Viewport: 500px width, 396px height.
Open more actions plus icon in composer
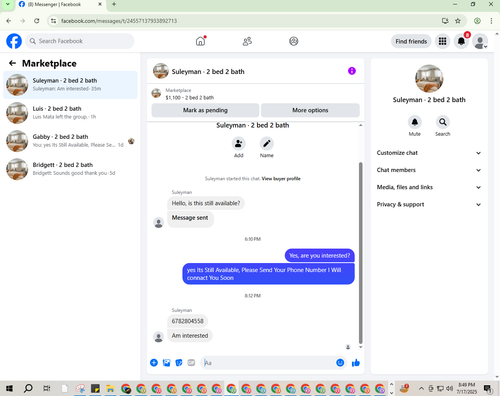coord(154,363)
